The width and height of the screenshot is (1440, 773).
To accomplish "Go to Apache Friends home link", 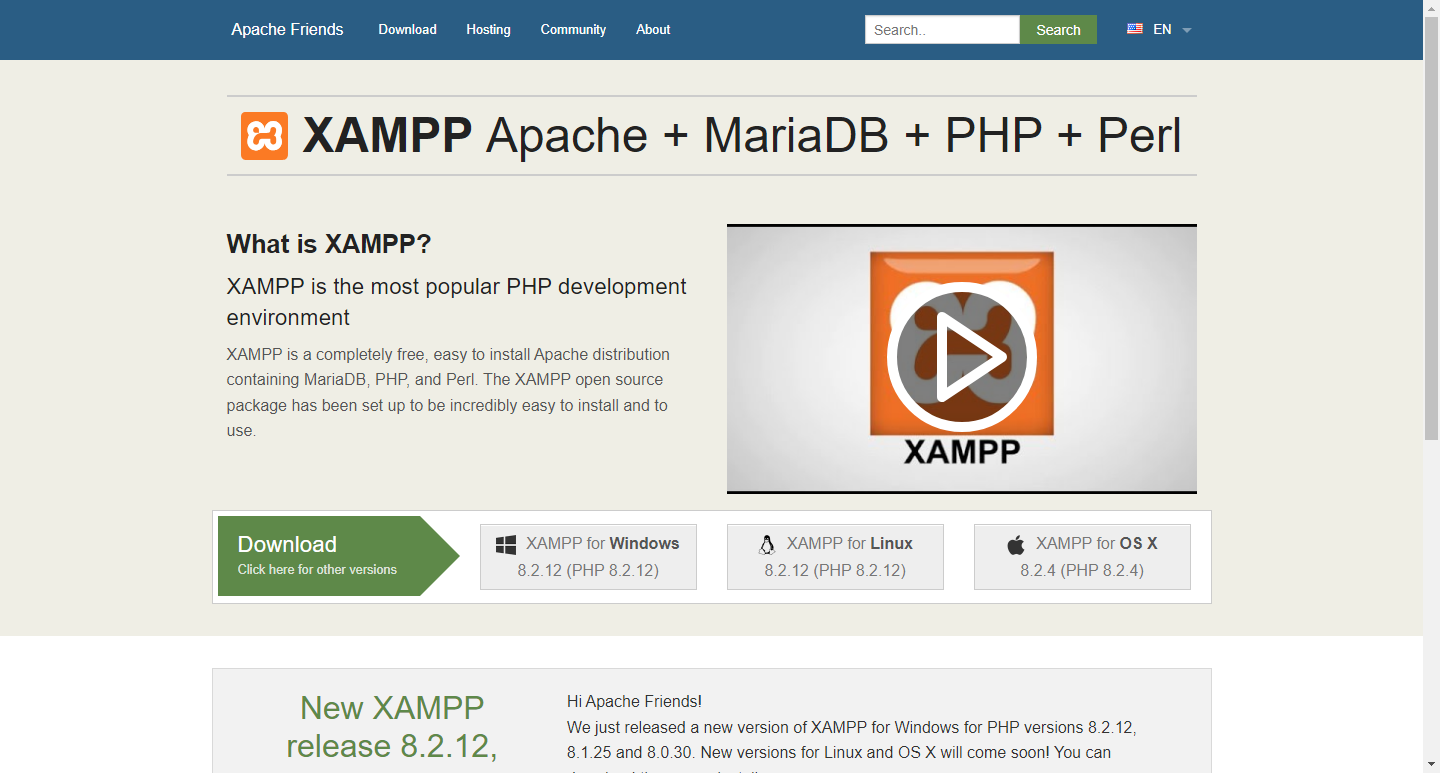I will [287, 29].
